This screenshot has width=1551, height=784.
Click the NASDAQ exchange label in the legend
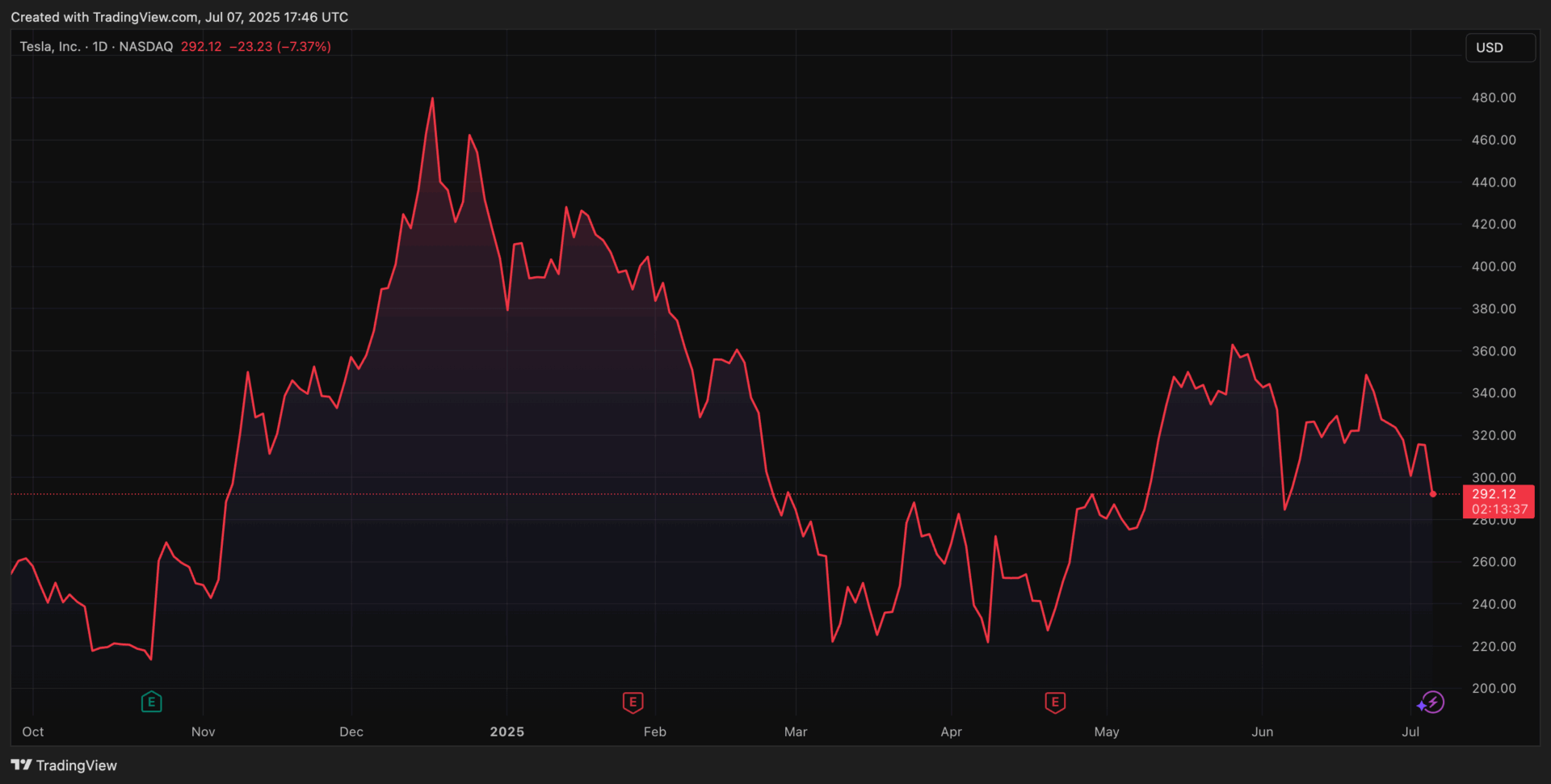point(145,47)
